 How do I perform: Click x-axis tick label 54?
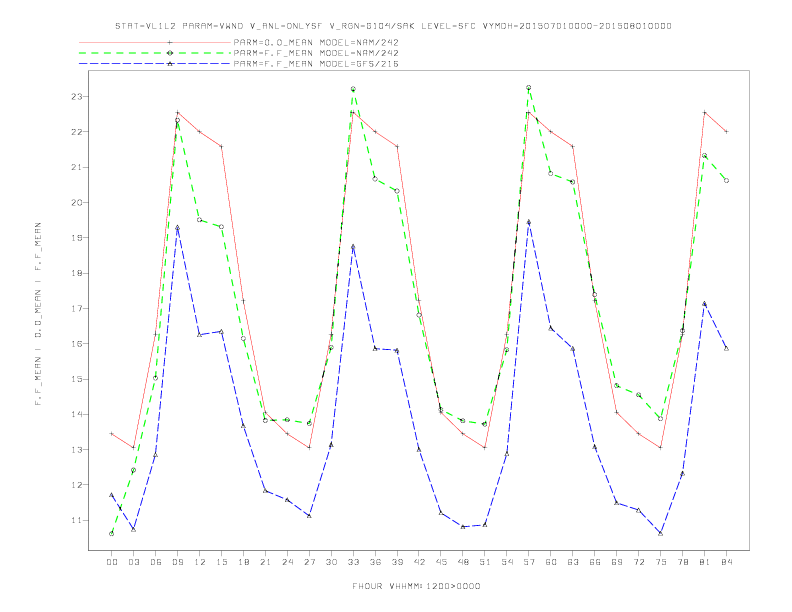[x=507, y=562]
